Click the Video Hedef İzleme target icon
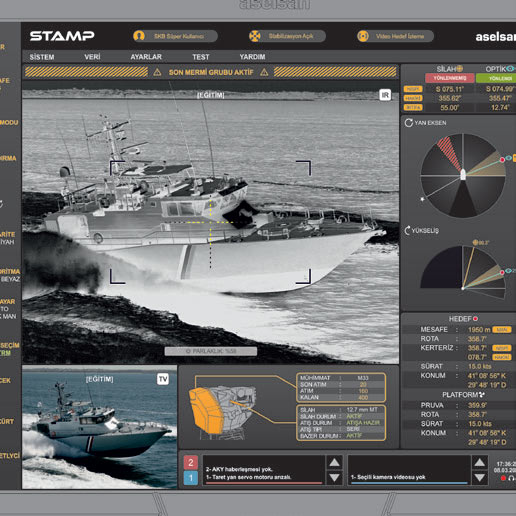Image resolution: width=516 pixels, height=516 pixels. [x=363, y=36]
